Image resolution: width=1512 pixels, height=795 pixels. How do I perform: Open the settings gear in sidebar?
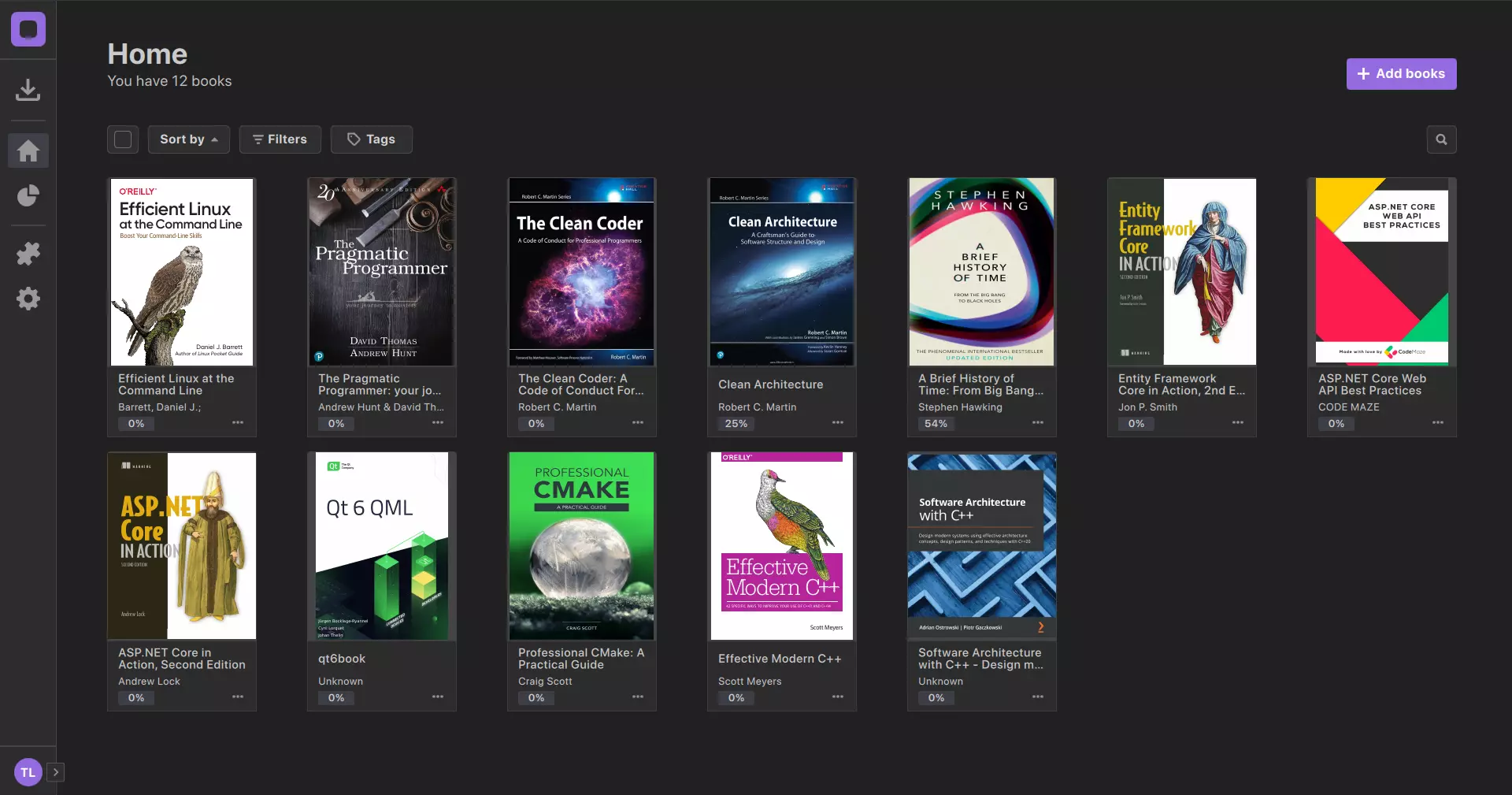tap(28, 299)
